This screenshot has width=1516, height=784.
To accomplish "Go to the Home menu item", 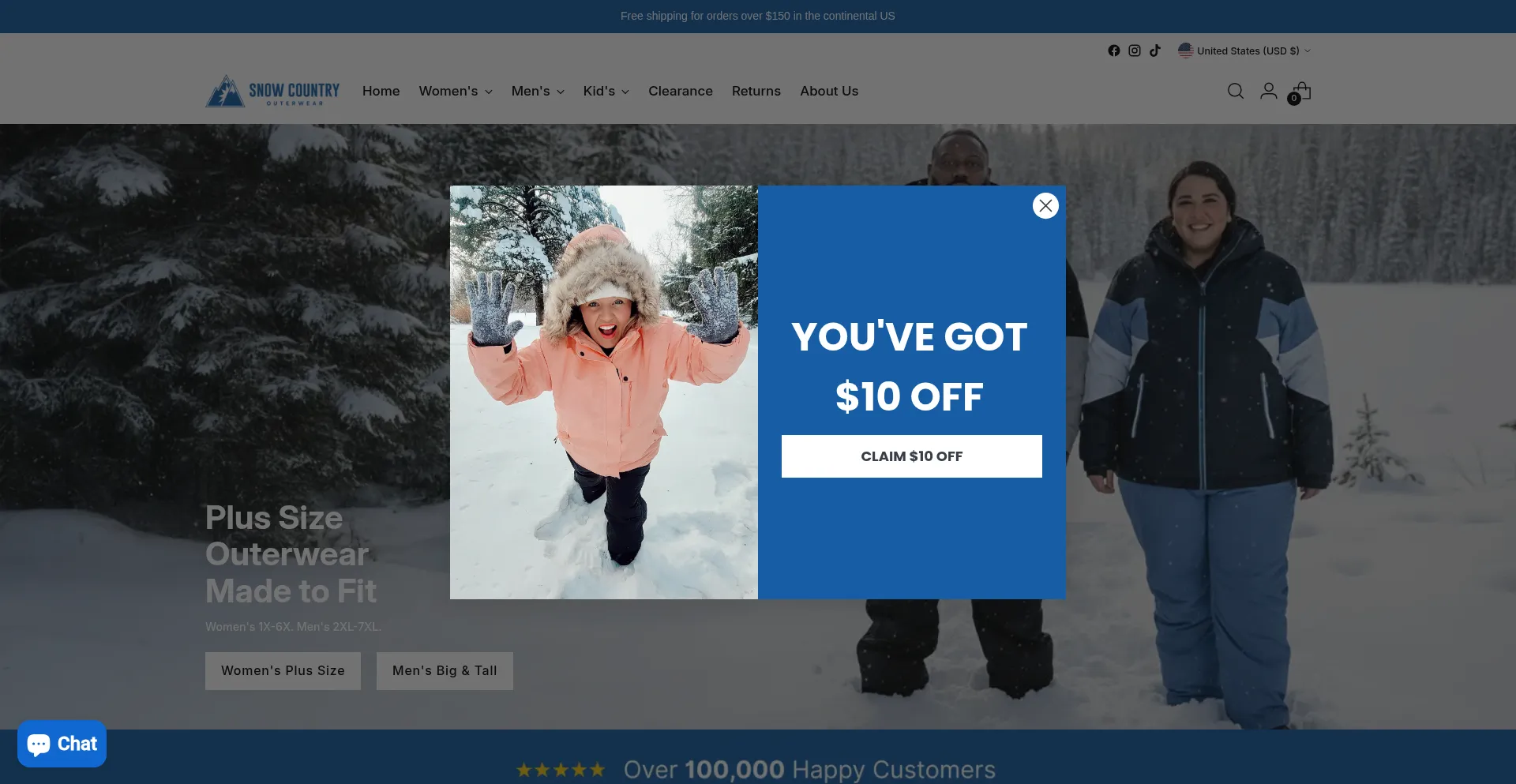I will [381, 92].
